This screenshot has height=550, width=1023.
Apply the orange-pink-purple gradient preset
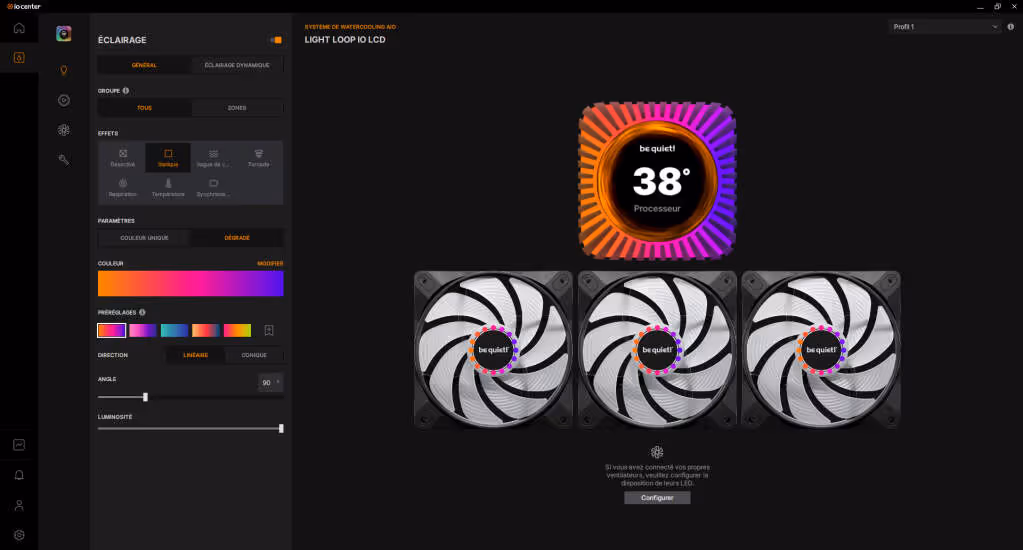(112, 330)
